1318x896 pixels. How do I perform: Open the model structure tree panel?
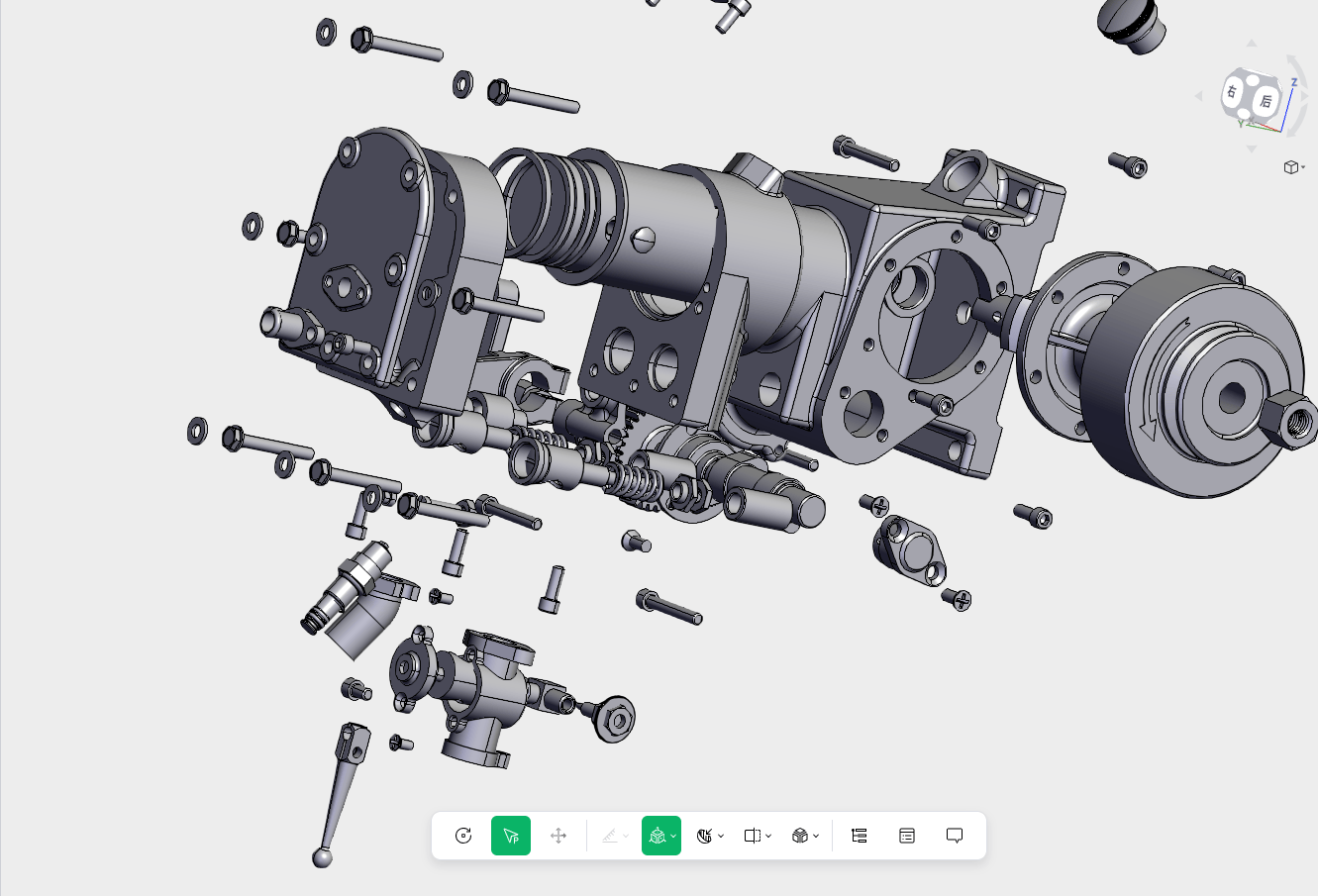860,836
